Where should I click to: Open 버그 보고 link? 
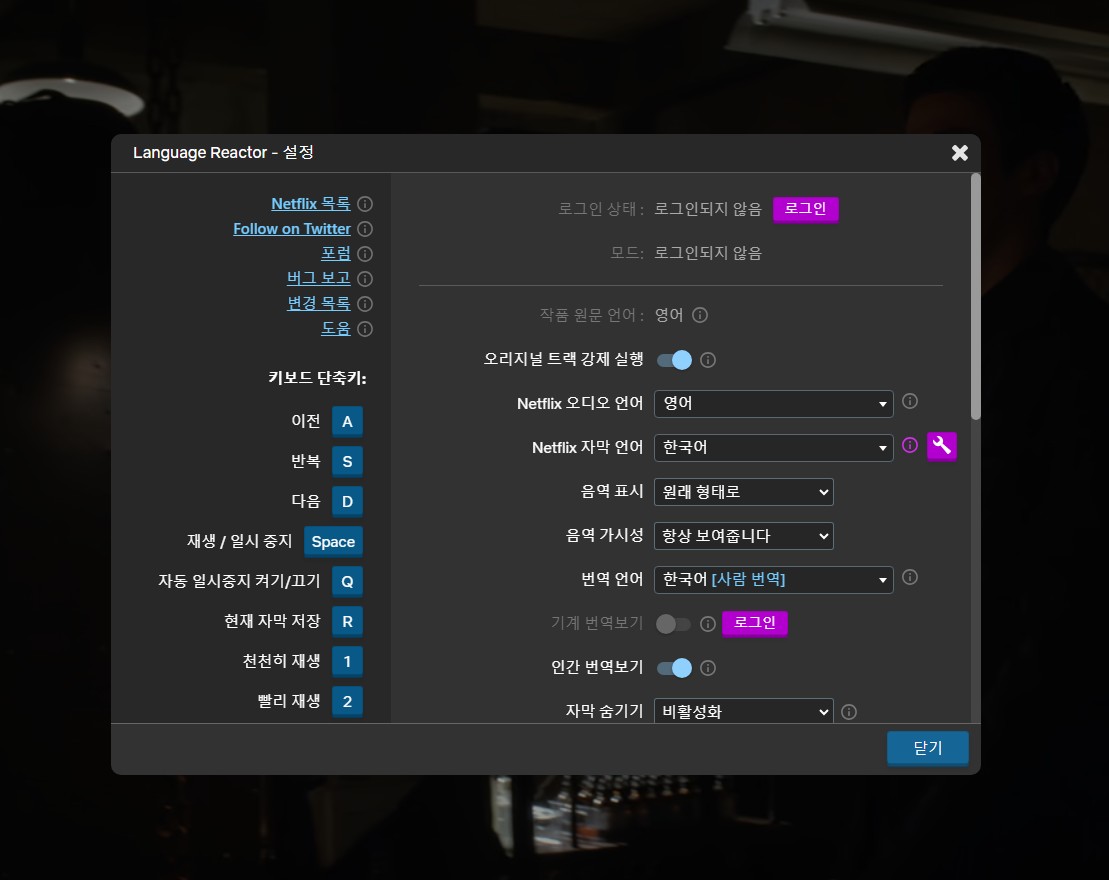coord(318,278)
